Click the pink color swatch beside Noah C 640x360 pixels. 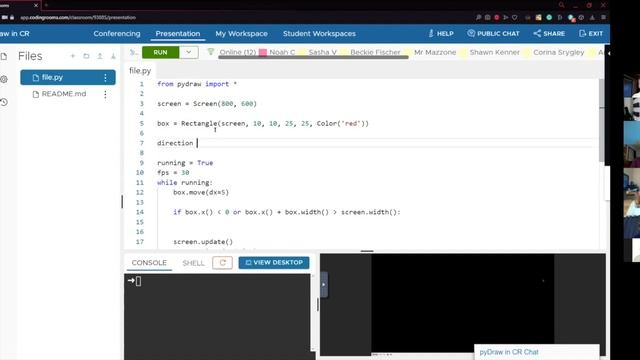(x=263, y=52)
